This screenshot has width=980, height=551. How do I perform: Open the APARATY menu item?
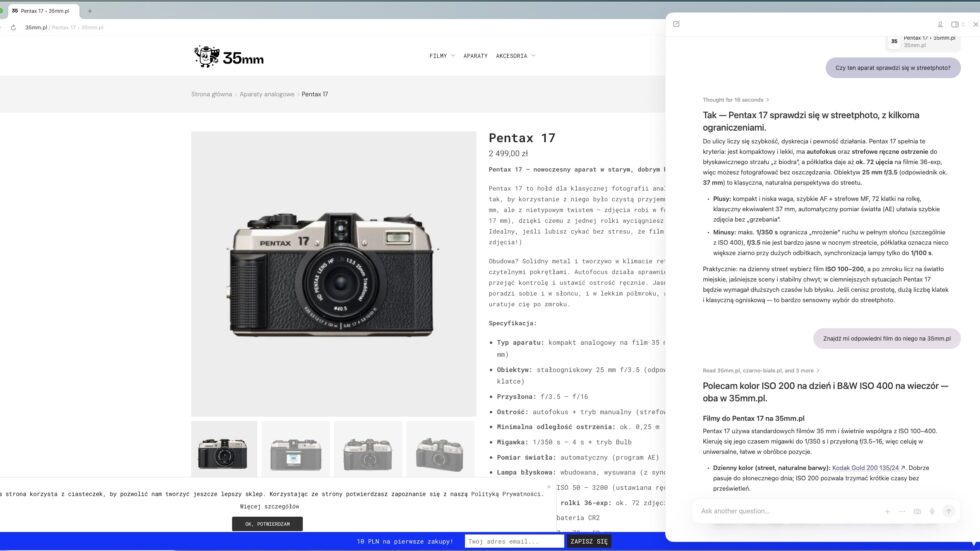point(475,56)
